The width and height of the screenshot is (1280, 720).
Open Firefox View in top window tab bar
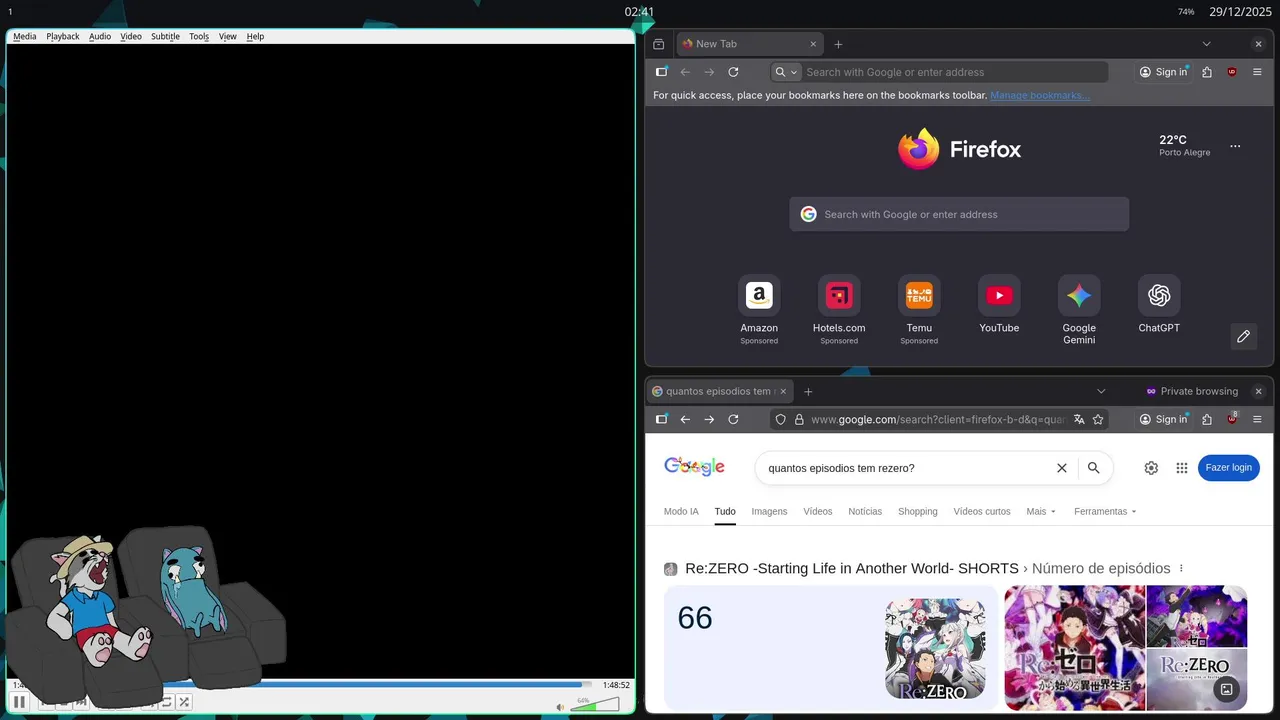coord(659,44)
